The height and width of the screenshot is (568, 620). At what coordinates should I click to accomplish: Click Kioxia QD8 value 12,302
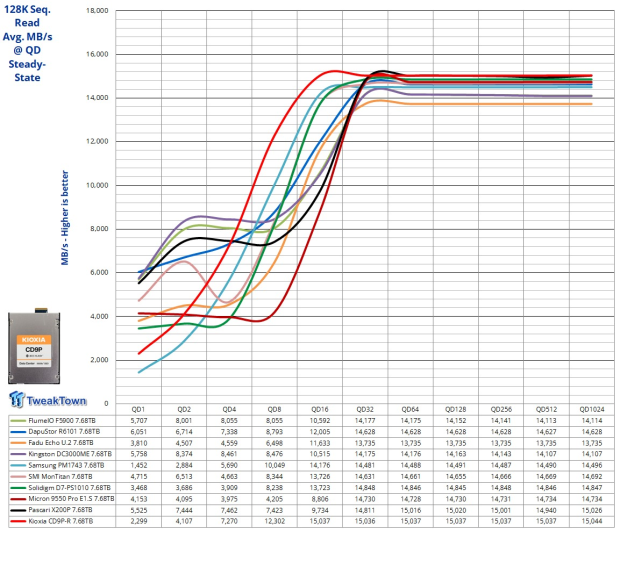(274, 521)
